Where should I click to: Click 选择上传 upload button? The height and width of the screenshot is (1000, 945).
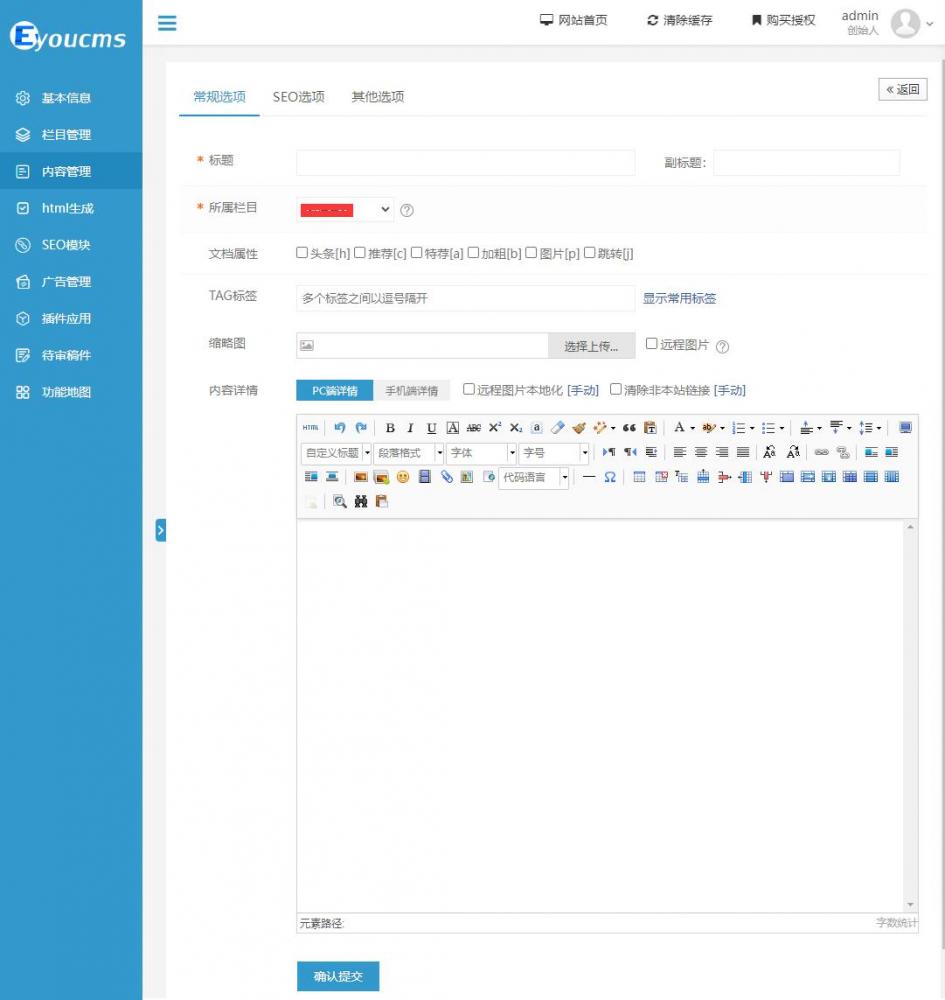[x=592, y=346]
